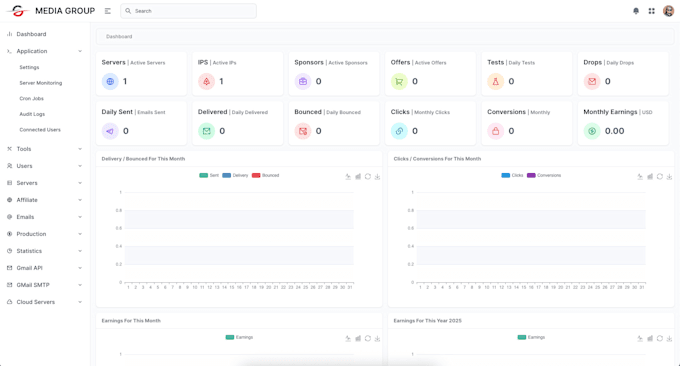Screen dimensions: 680x366
Task: Collapse sidebar with the menu toggle icon
Action: click(108, 11)
